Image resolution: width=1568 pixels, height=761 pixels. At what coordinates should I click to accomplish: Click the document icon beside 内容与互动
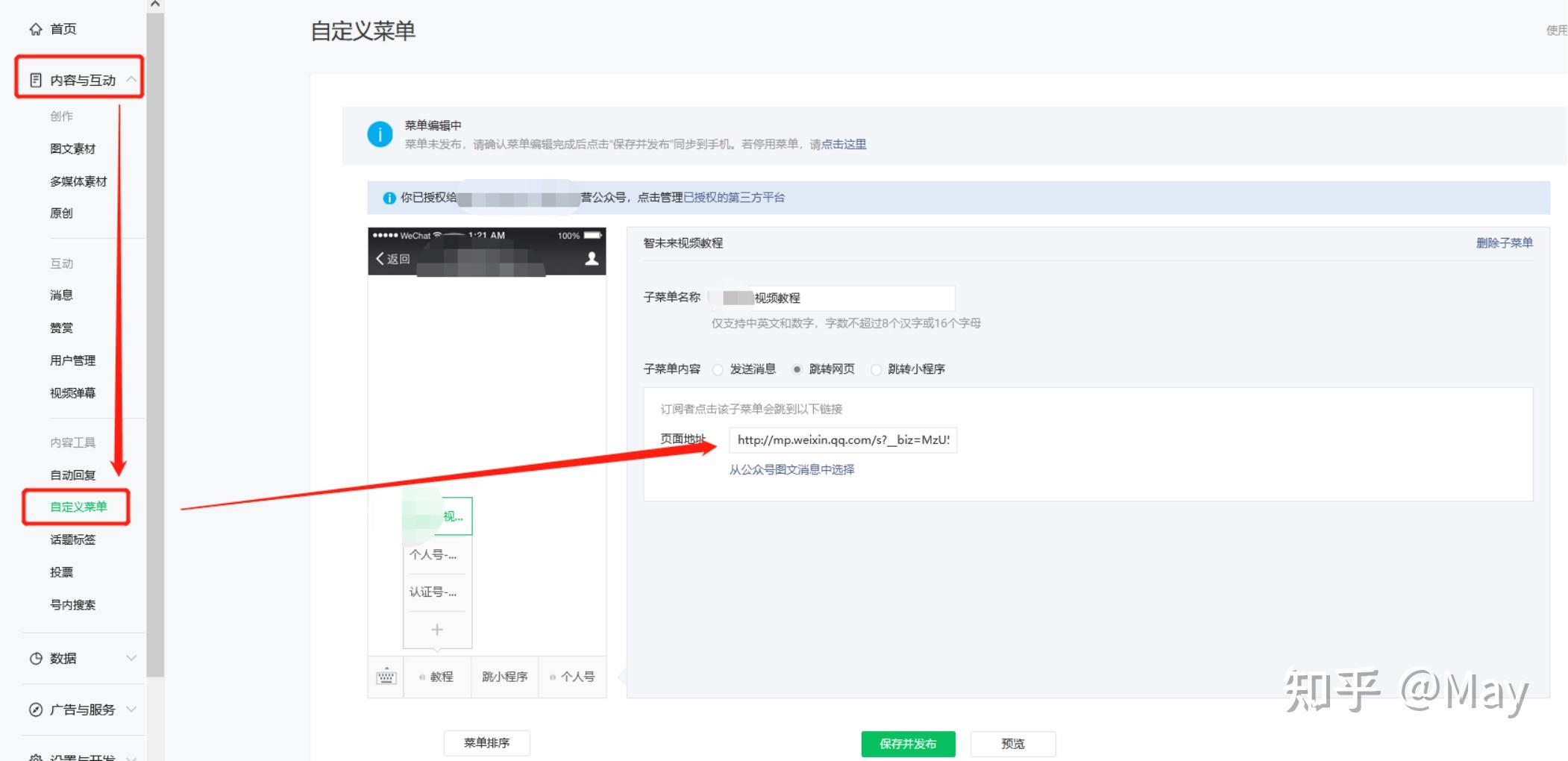(x=36, y=80)
